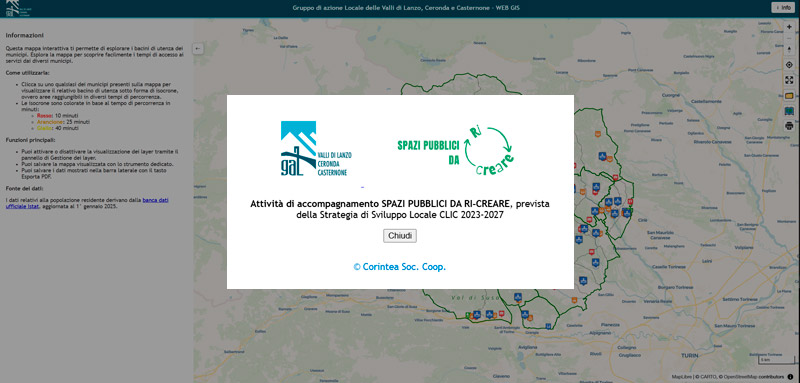The width and height of the screenshot is (800, 383).
Task: Select the Informazioni heading in the sidebar
Action: (x=24, y=35)
